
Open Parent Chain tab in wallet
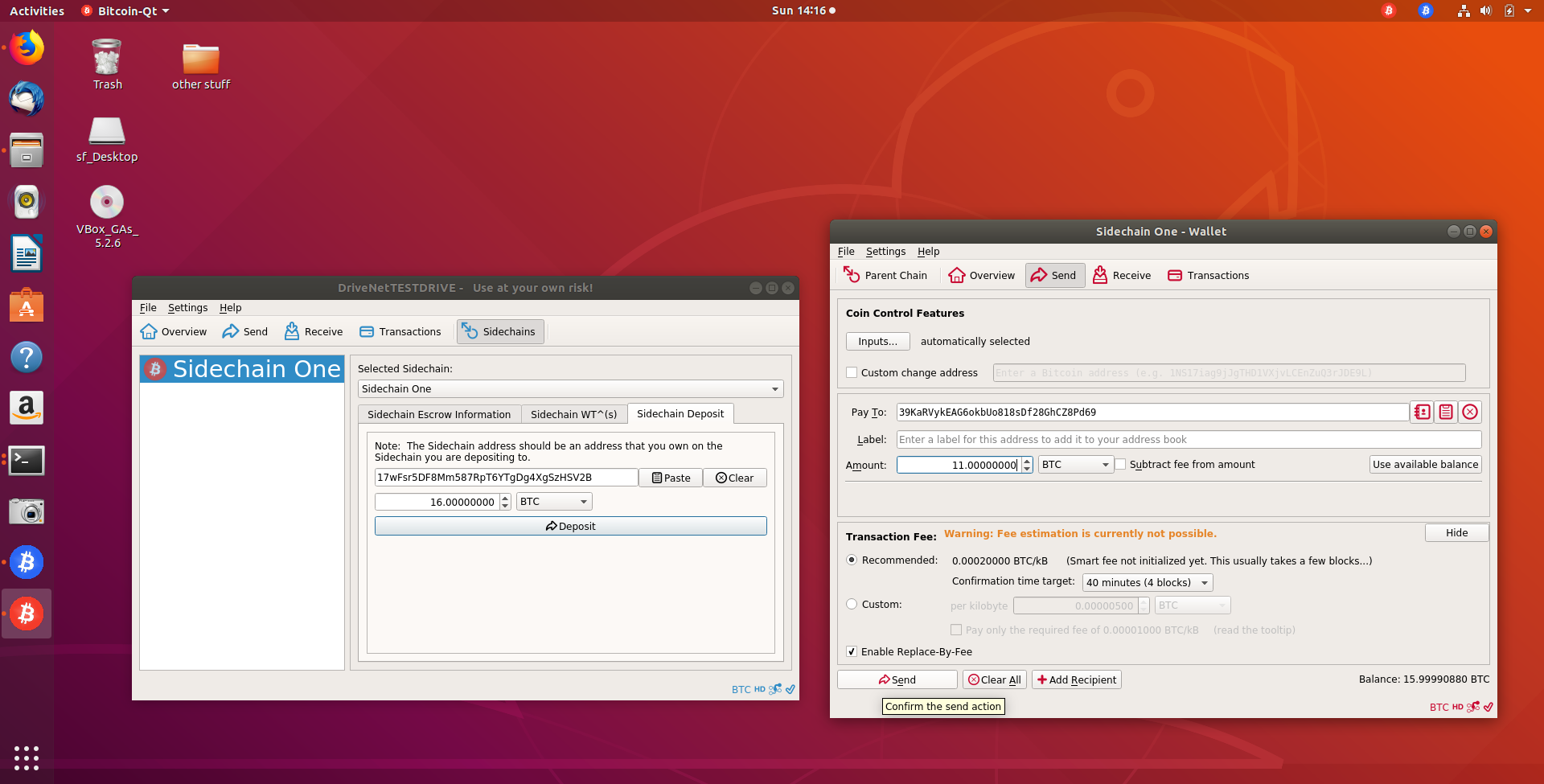pos(885,275)
